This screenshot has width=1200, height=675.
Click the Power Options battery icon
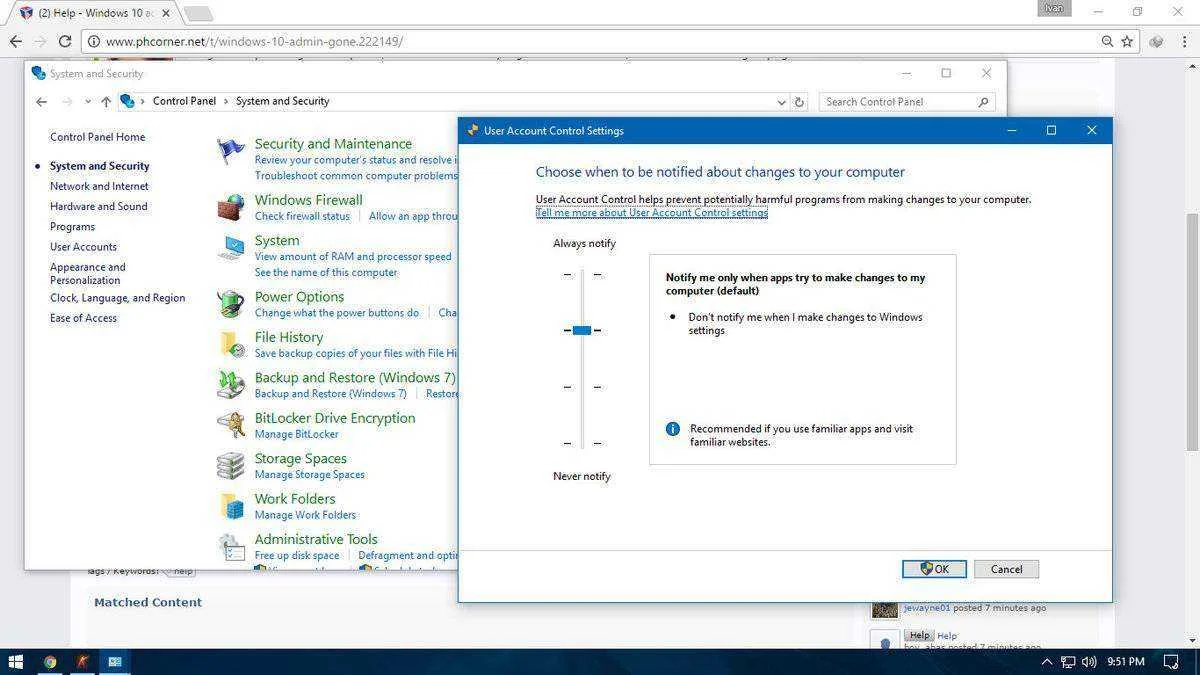[x=231, y=304]
